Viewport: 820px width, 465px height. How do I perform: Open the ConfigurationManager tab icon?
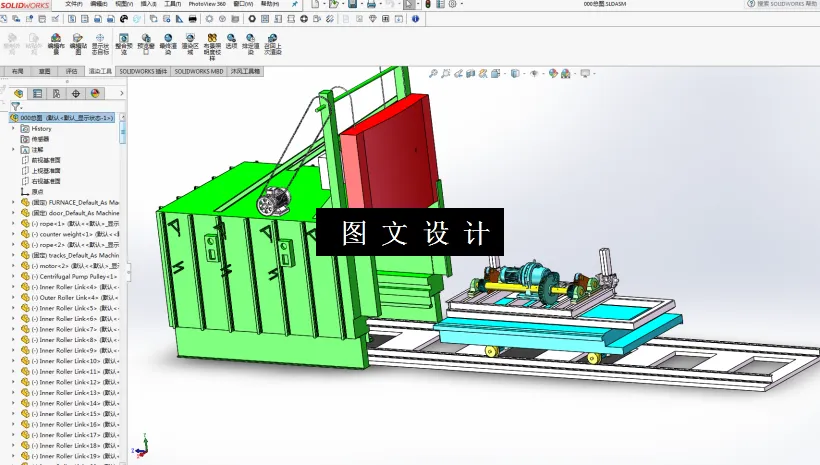(56, 93)
